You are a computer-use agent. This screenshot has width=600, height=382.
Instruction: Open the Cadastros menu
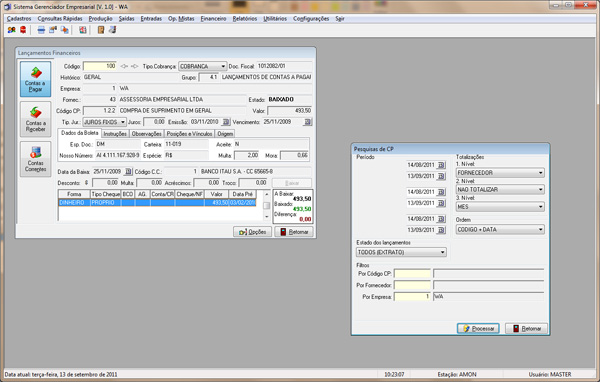[19, 18]
